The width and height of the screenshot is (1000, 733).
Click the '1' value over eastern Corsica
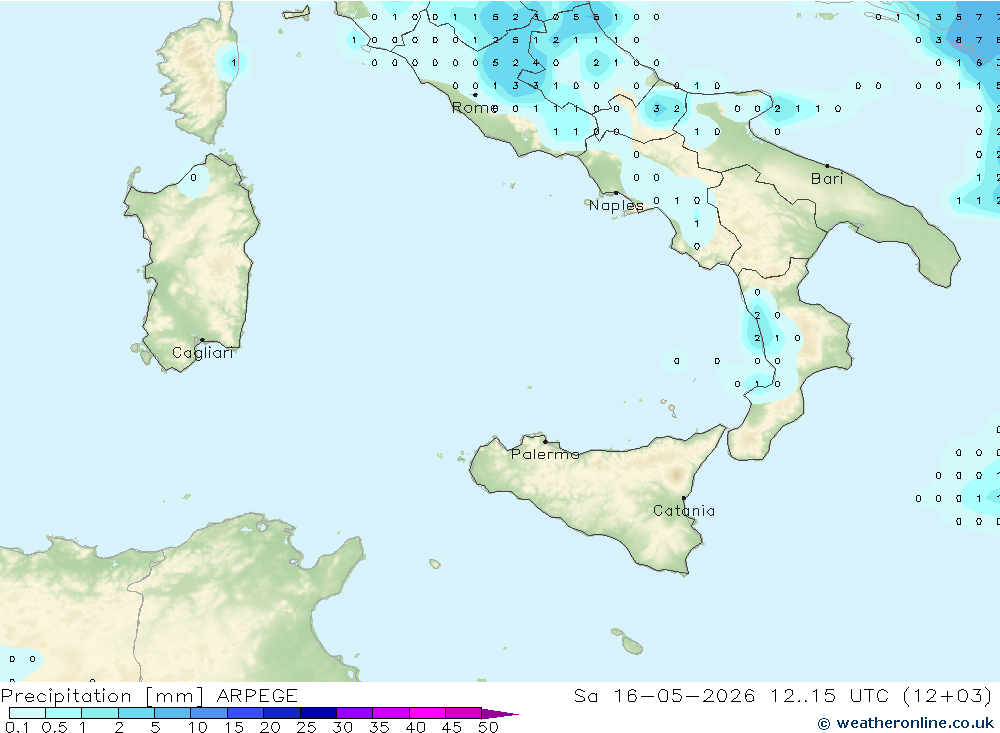click(234, 63)
